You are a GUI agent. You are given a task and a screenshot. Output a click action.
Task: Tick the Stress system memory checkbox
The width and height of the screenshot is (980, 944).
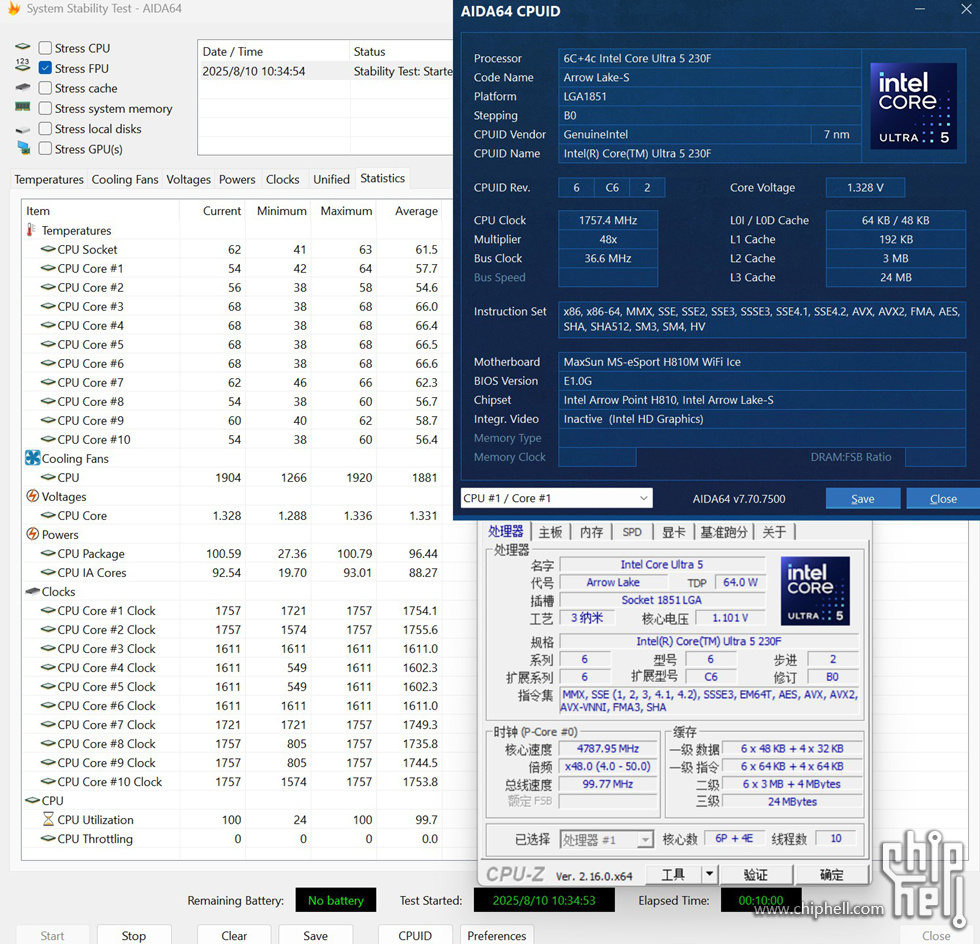pyautogui.click(x=45, y=108)
